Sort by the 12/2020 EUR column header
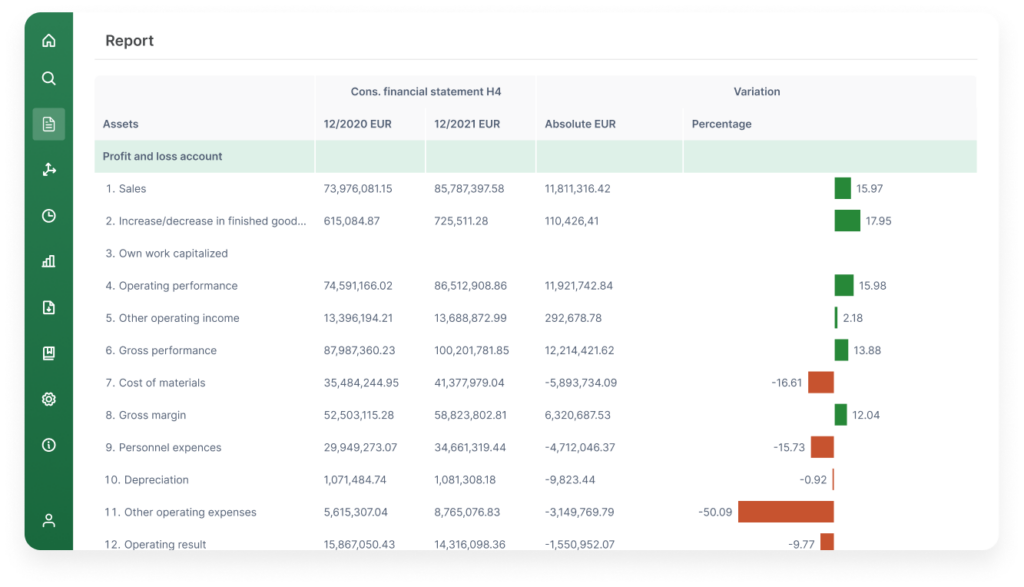The image size is (1024, 587). point(356,123)
